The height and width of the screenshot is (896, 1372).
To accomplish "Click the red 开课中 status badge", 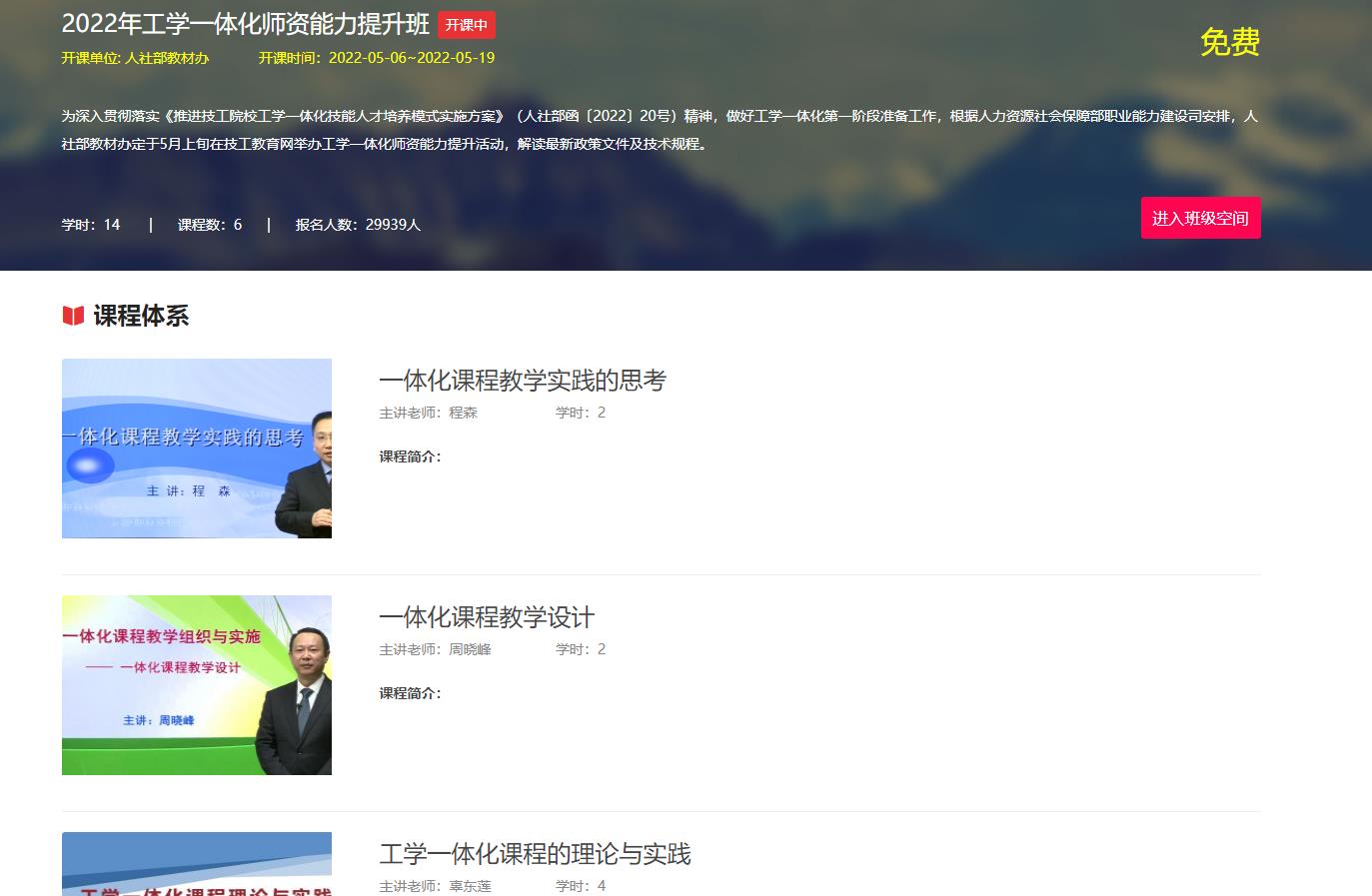I will pyautogui.click(x=466, y=25).
